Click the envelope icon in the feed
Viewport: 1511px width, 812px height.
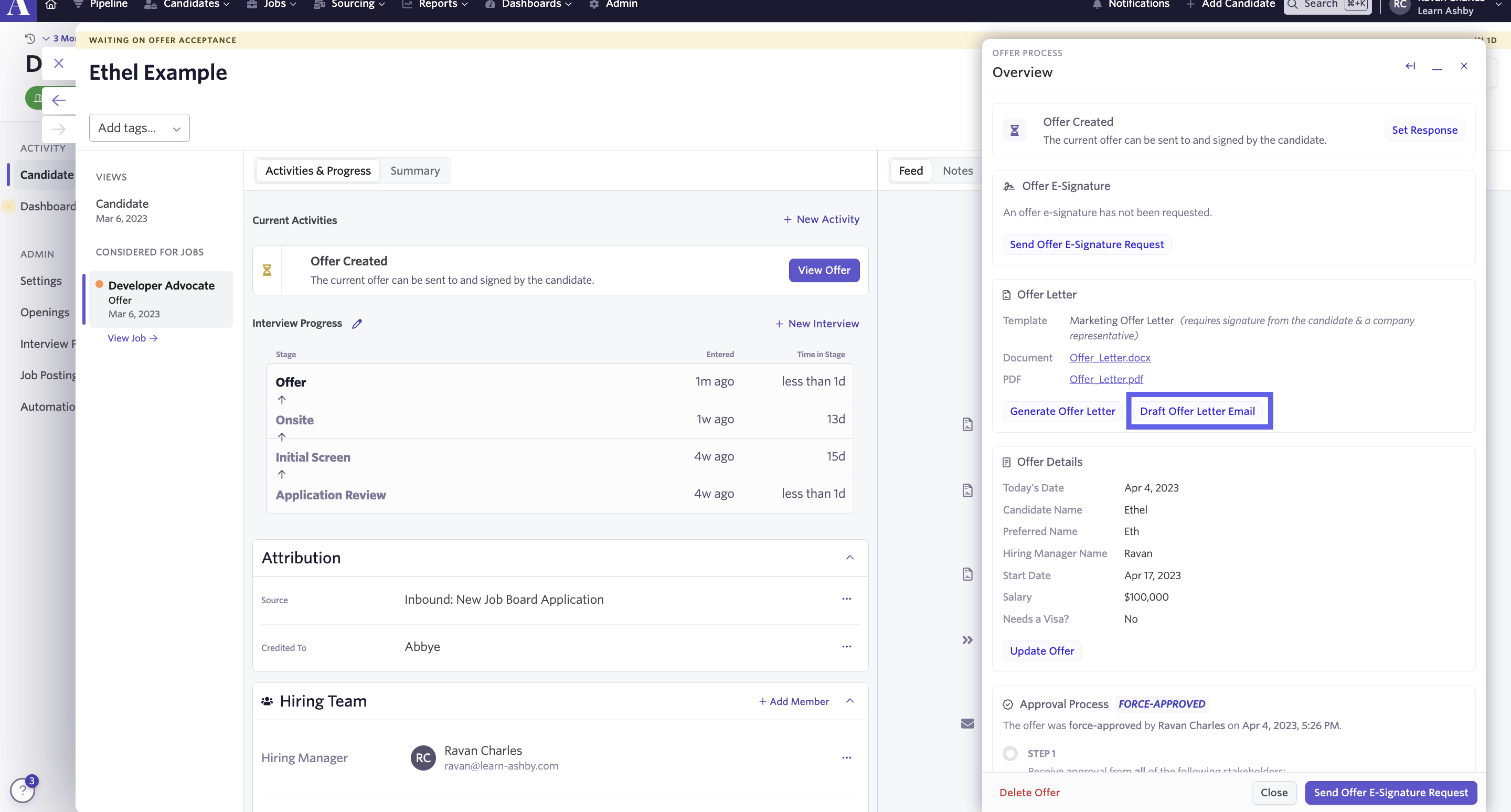(967, 724)
